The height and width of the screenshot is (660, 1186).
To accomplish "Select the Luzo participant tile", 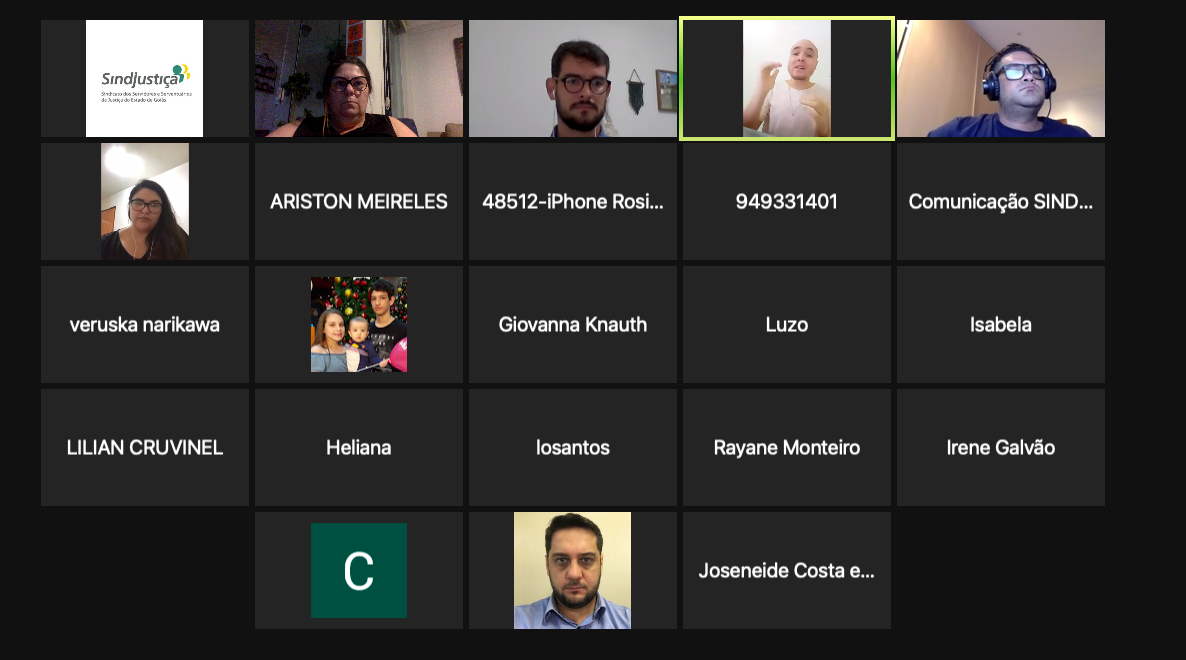I will coord(787,325).
